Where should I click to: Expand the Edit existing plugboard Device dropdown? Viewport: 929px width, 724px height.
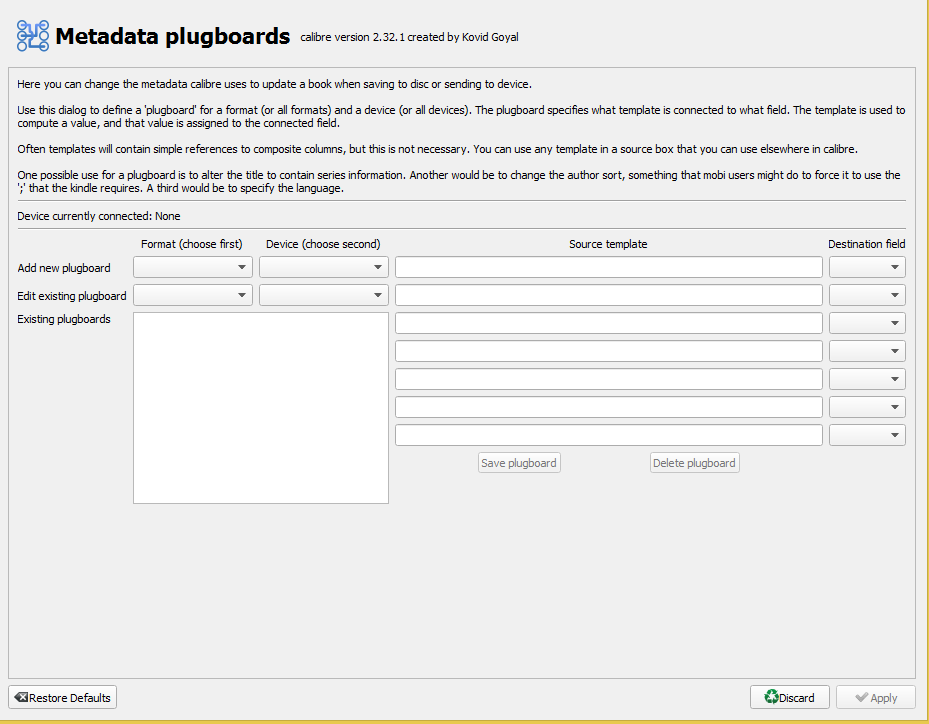coord(323,295)
